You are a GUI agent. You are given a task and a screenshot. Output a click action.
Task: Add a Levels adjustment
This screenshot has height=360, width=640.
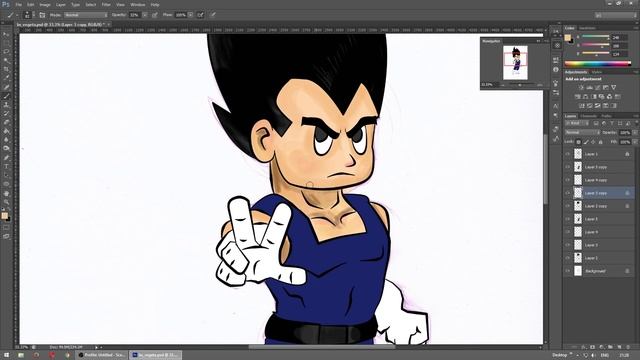coord(589,87)
